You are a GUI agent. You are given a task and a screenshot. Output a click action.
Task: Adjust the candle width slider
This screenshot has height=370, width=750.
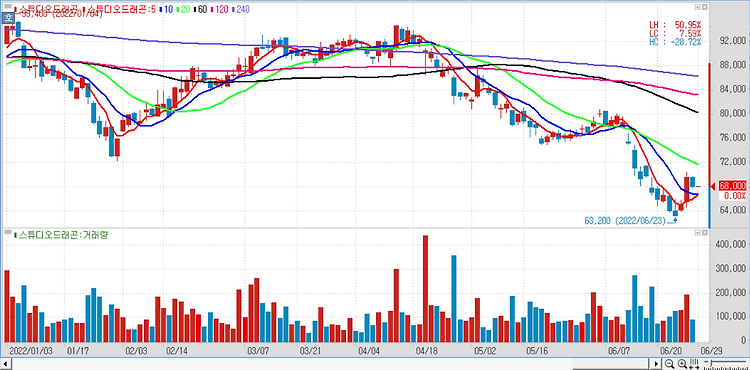coord(711,362)
